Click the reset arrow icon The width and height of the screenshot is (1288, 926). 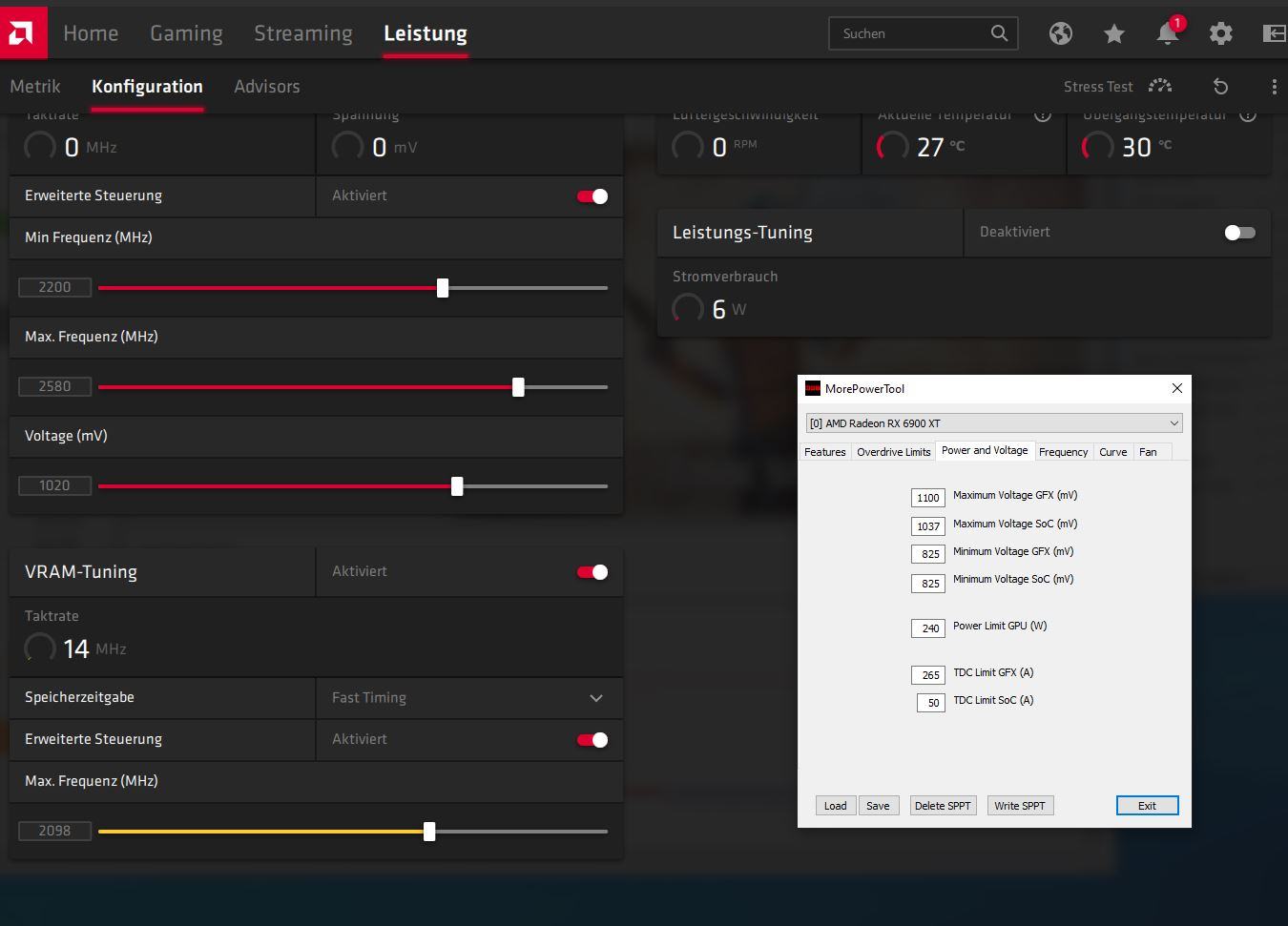pyautogui.click(x=1220, y=87)
